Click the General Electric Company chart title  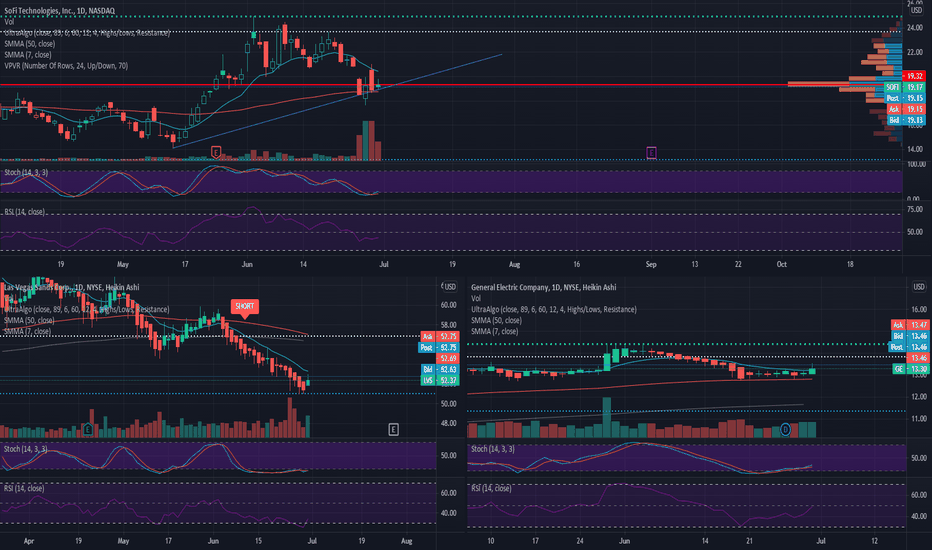point(543,287)
